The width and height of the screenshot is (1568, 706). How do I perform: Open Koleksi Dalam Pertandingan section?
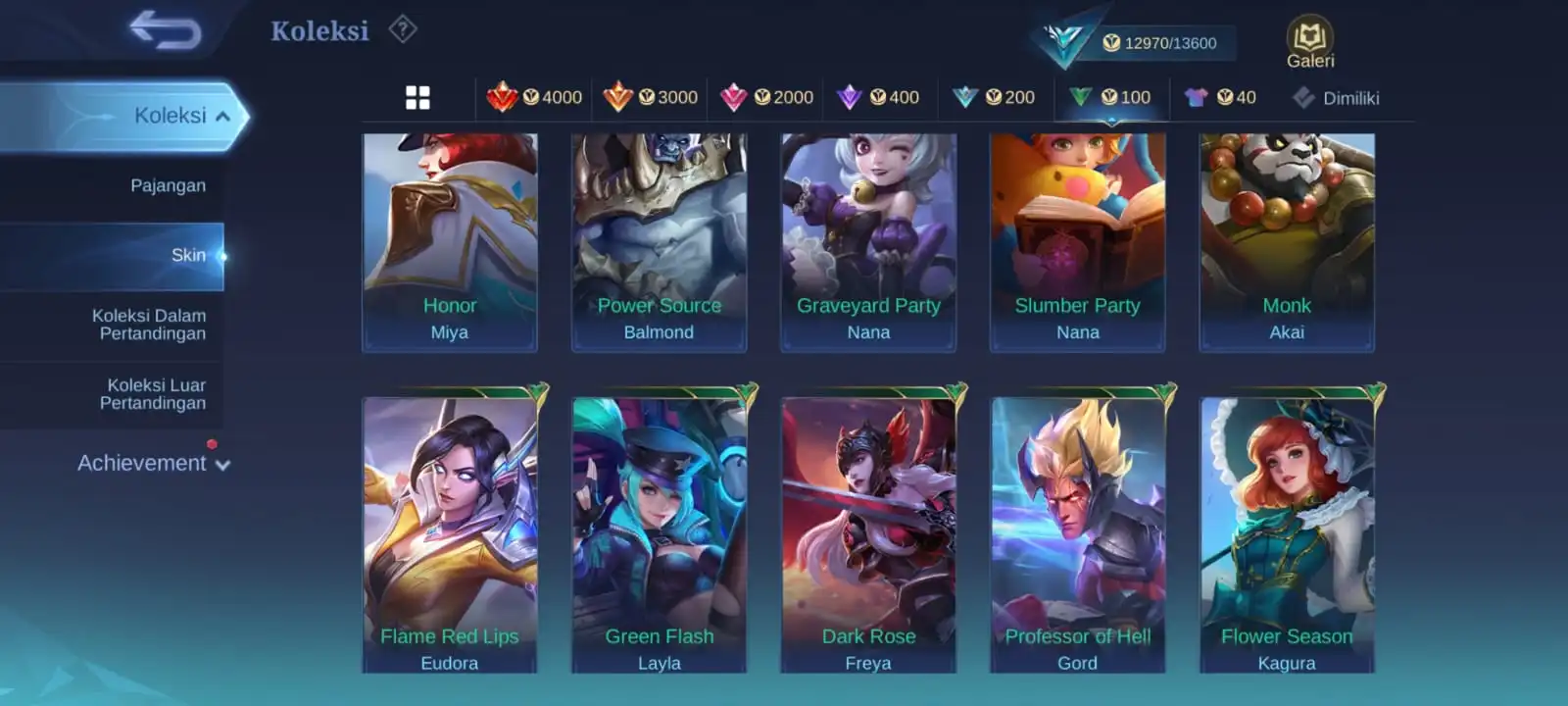point(149,325)
